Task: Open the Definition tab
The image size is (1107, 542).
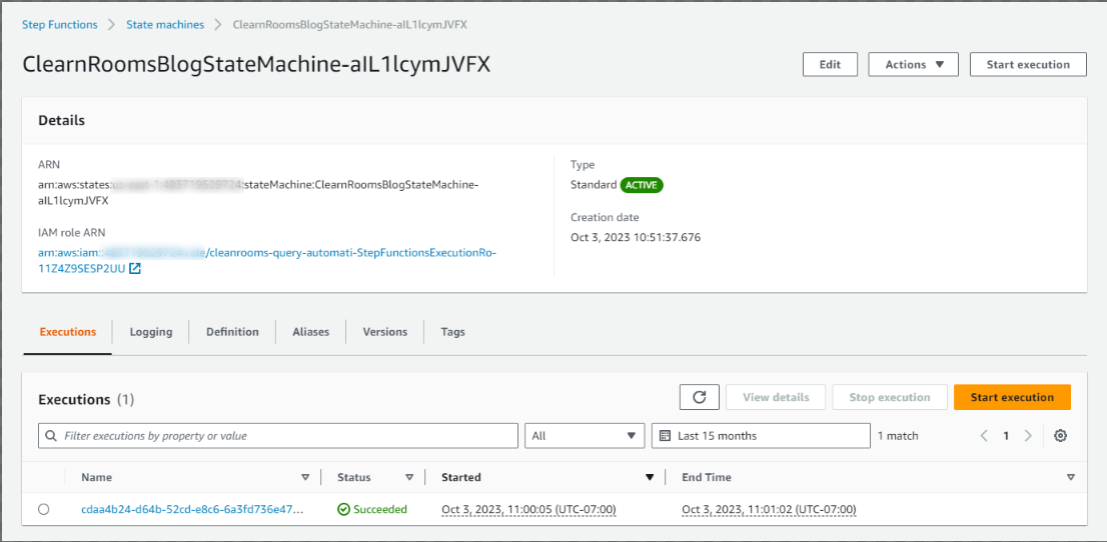Action: tap(232, 332)
